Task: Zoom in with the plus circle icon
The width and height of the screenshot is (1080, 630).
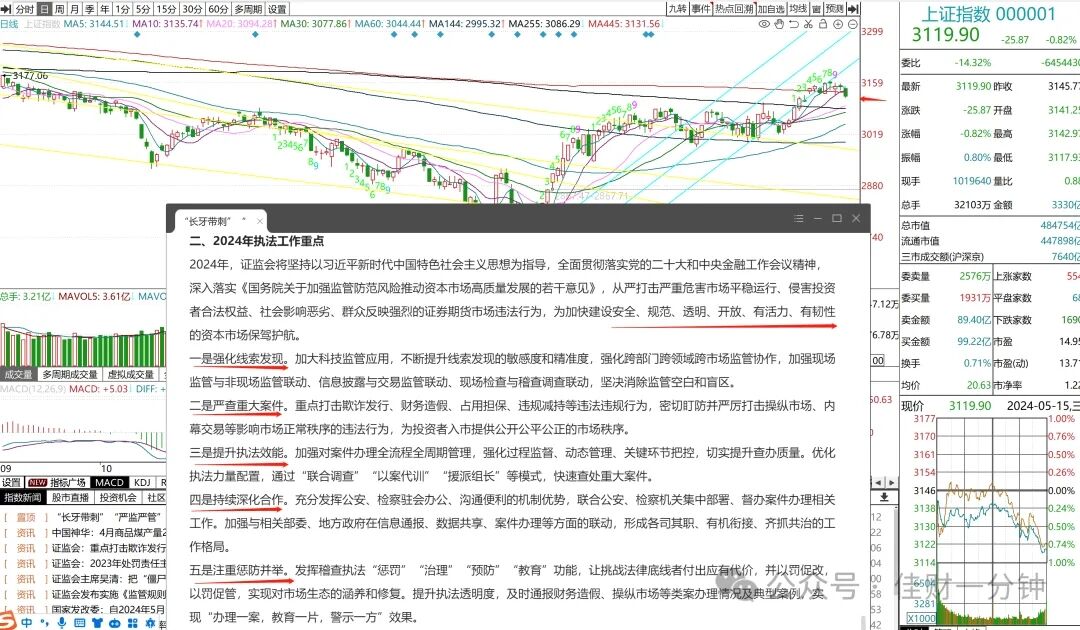Action: click(838, 24)
